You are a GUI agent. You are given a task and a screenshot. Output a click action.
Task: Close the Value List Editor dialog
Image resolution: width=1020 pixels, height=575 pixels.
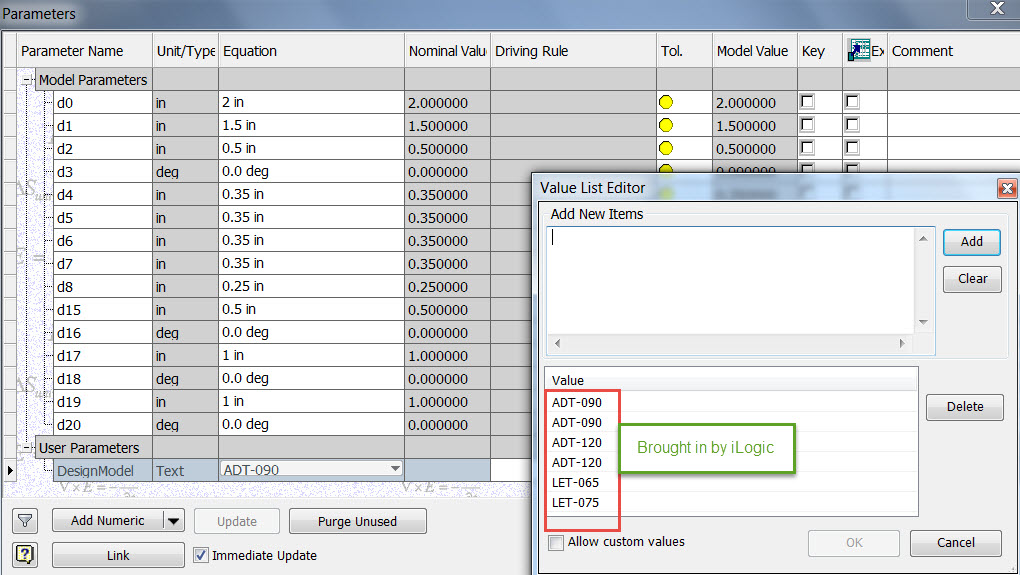[x=1007, y=188]
